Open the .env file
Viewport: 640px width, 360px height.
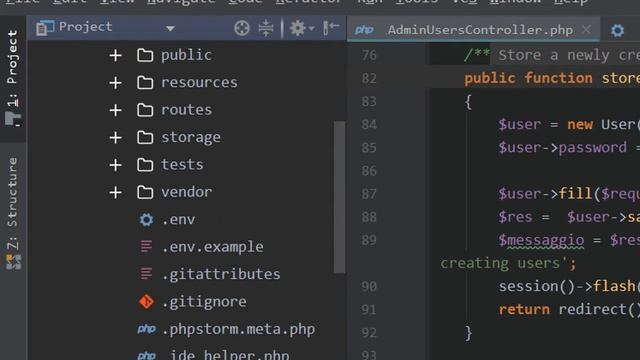click(x=178, y=220)
